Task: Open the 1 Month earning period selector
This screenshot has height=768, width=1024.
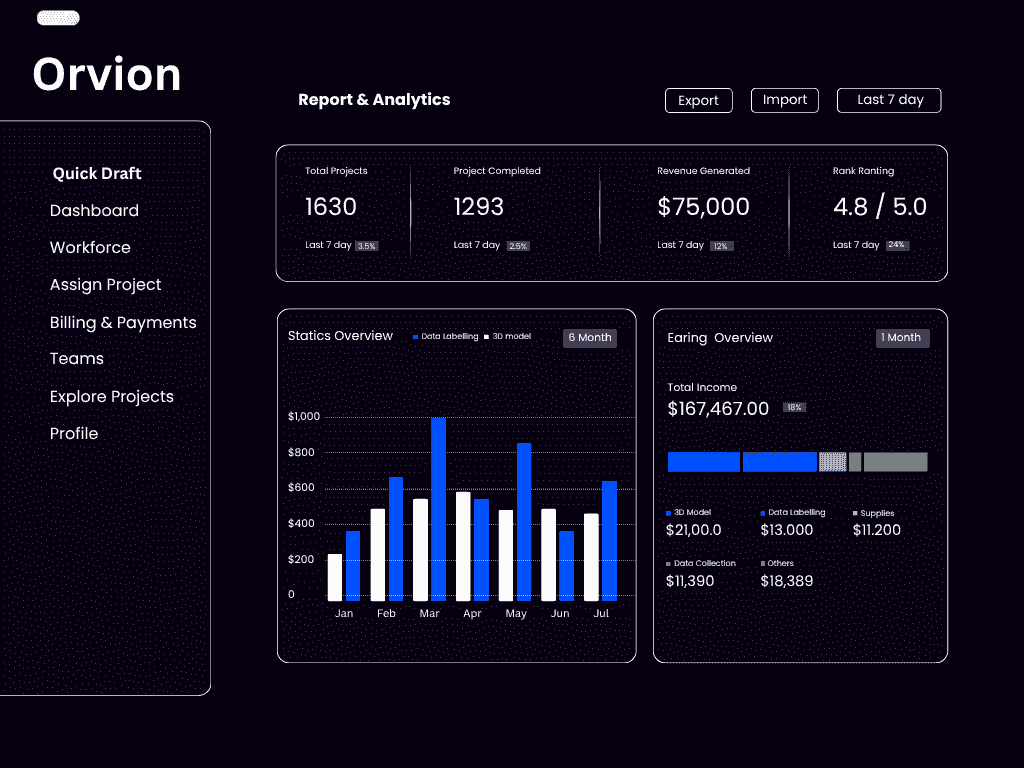Action: point(903,338)
